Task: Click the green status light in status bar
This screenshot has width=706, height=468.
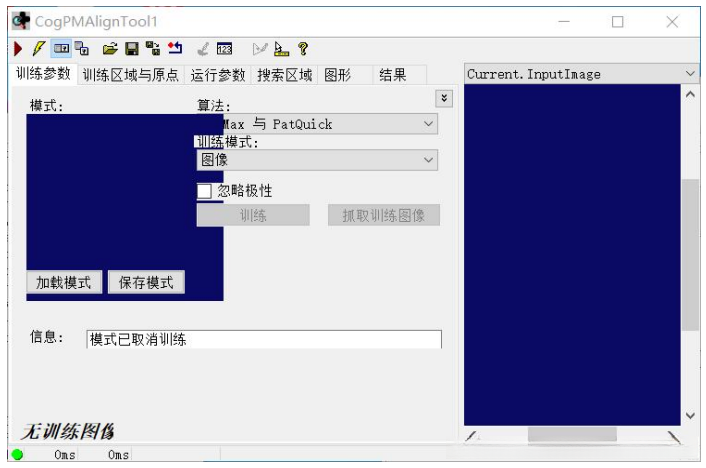Action: coord(18,454)
